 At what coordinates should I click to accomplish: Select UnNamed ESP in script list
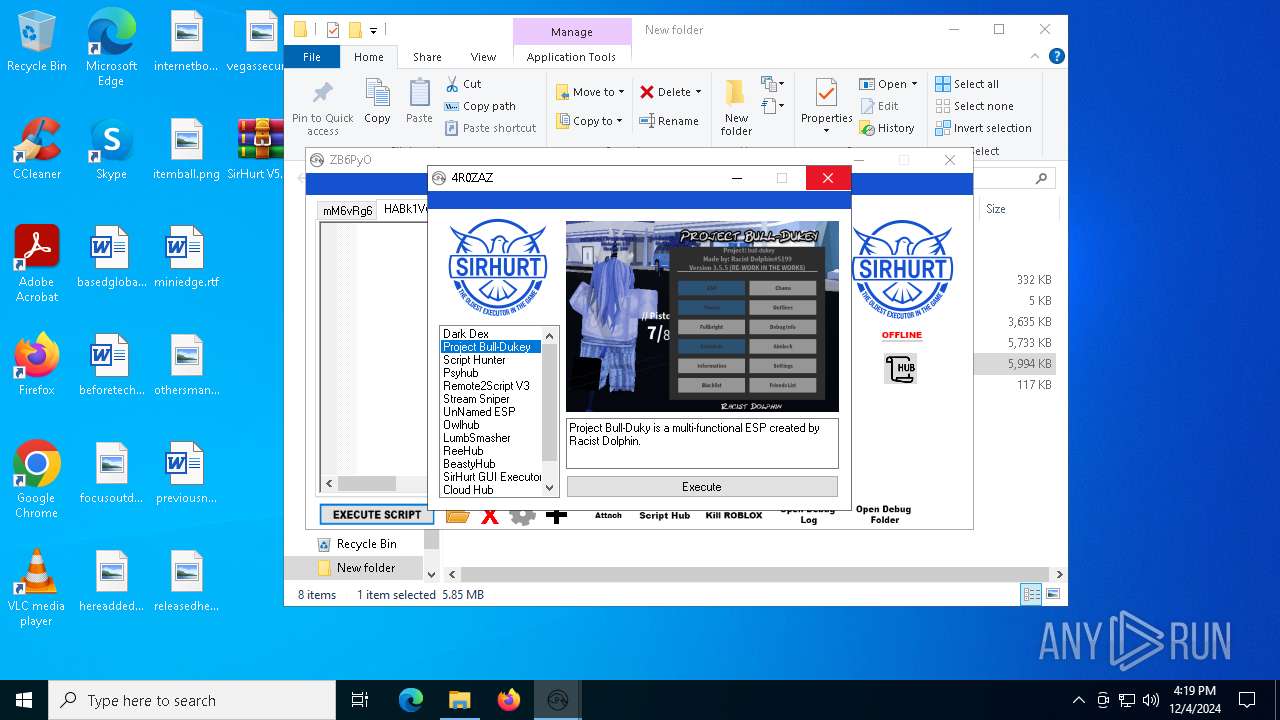point(479,412)
